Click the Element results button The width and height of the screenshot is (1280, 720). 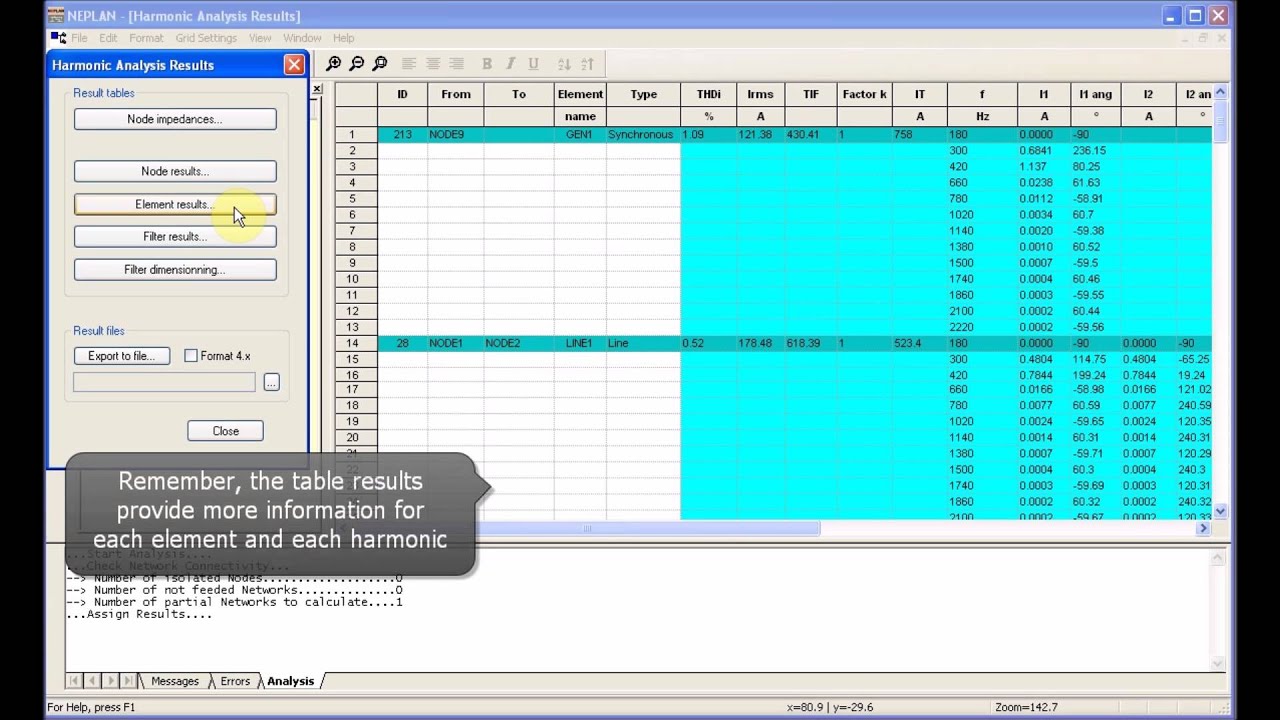175,204
